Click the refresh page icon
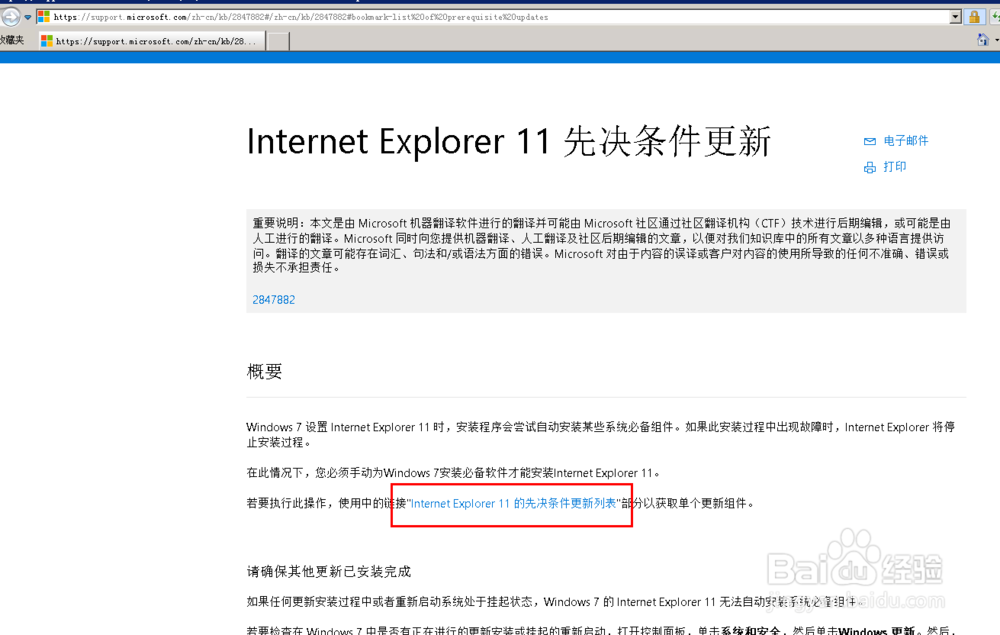This screenshot has height=635, width=1000. (x=995, y=17)
